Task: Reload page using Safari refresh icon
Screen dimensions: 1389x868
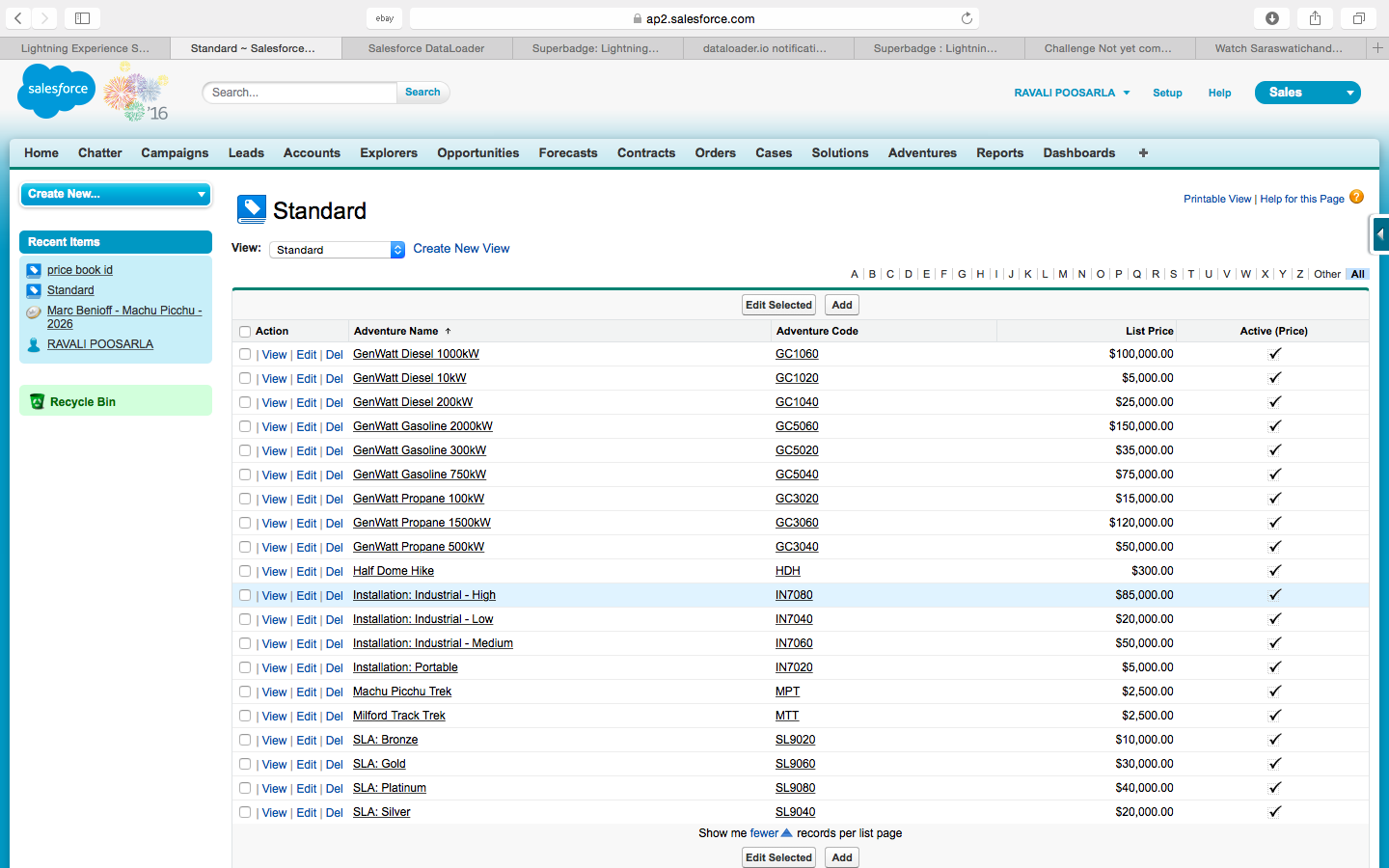Action: tap(967, 18)
